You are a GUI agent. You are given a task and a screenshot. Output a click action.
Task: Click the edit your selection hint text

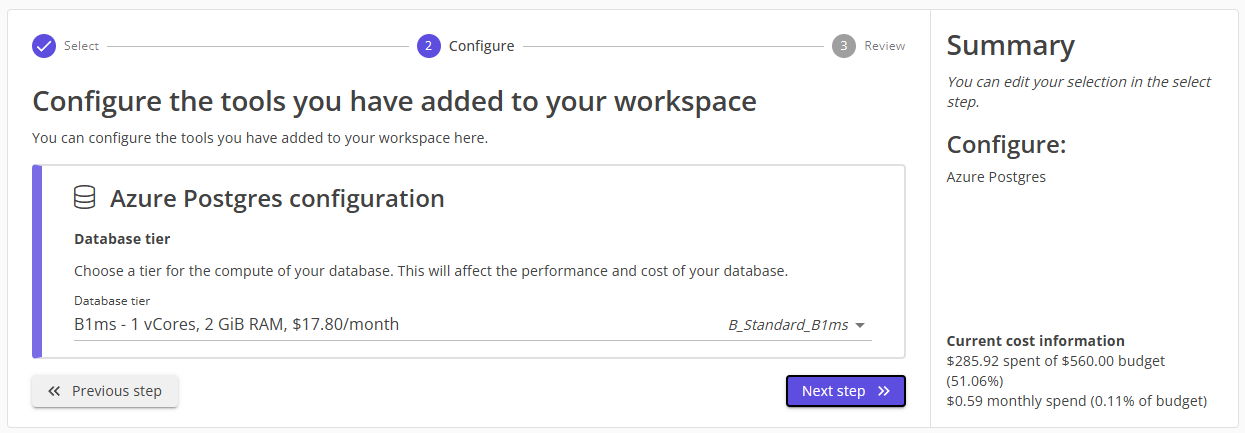coord(1079,92)
